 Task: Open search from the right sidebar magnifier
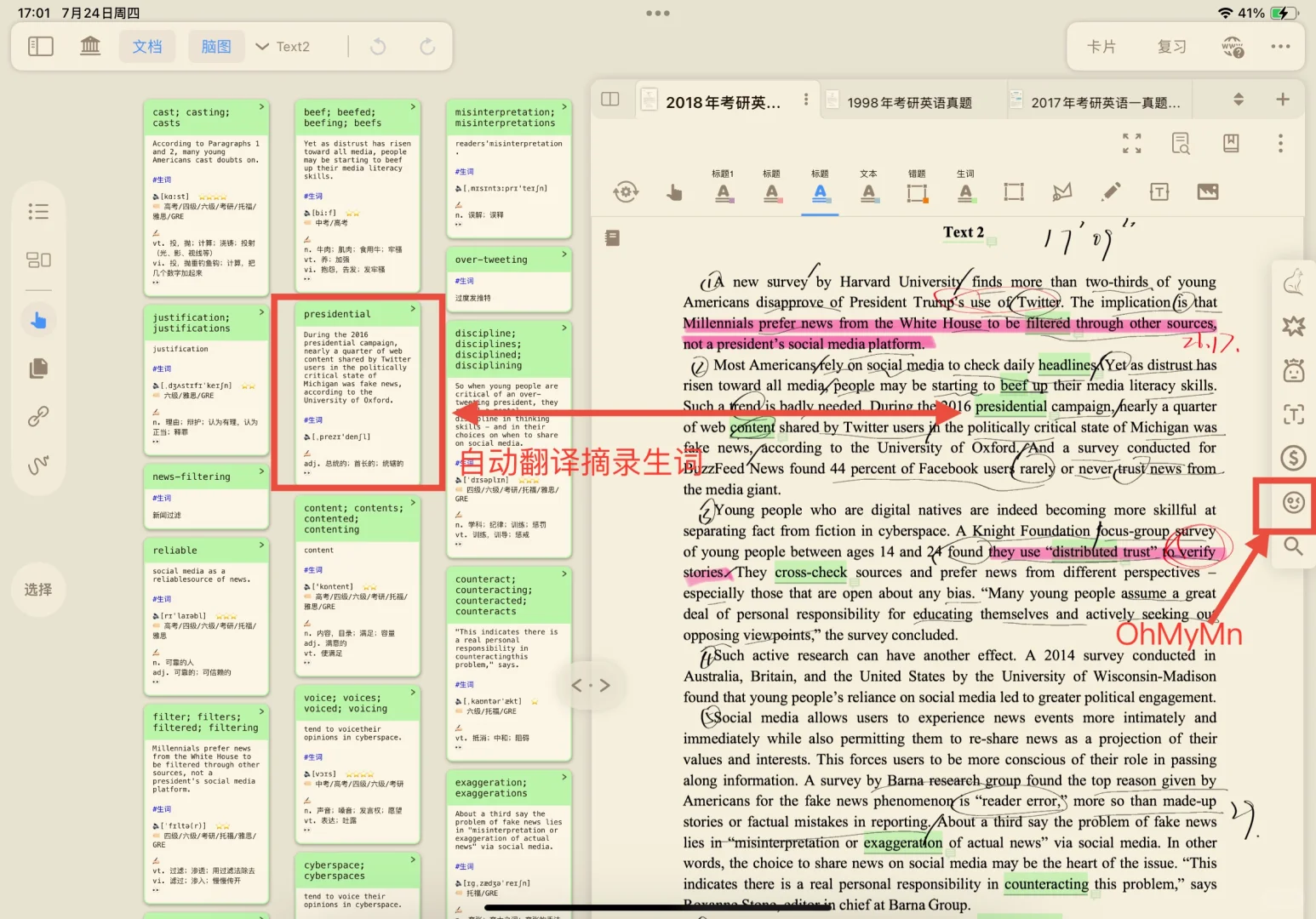pyautogui.click(x=1293, y=547)
